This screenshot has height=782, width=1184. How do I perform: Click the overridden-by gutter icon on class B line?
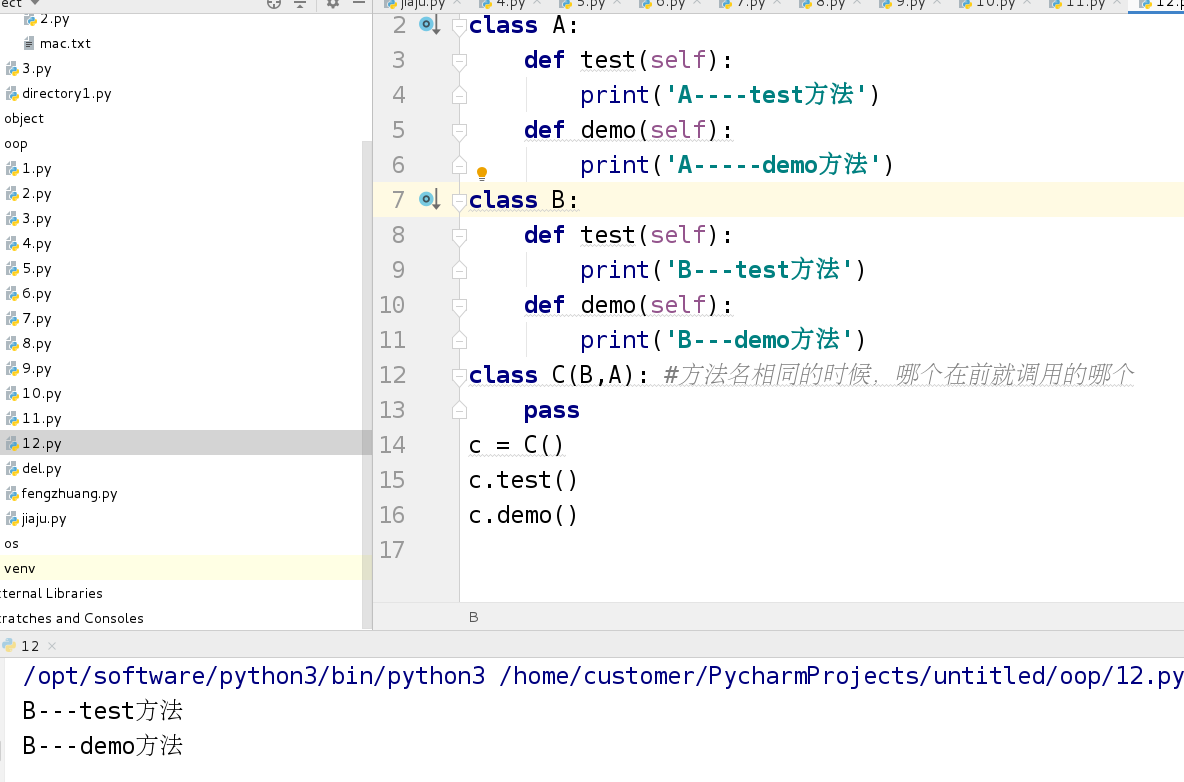430,199
